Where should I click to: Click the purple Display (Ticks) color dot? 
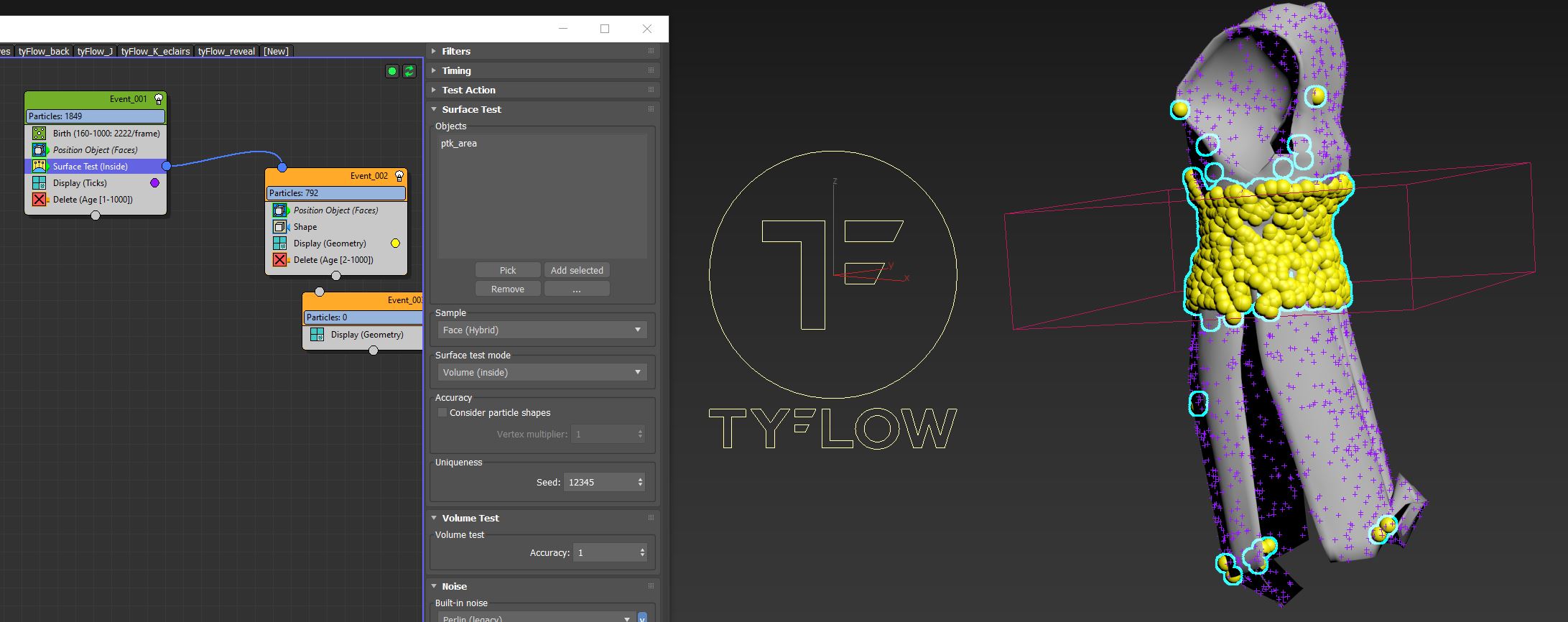(x=154, y=183)
